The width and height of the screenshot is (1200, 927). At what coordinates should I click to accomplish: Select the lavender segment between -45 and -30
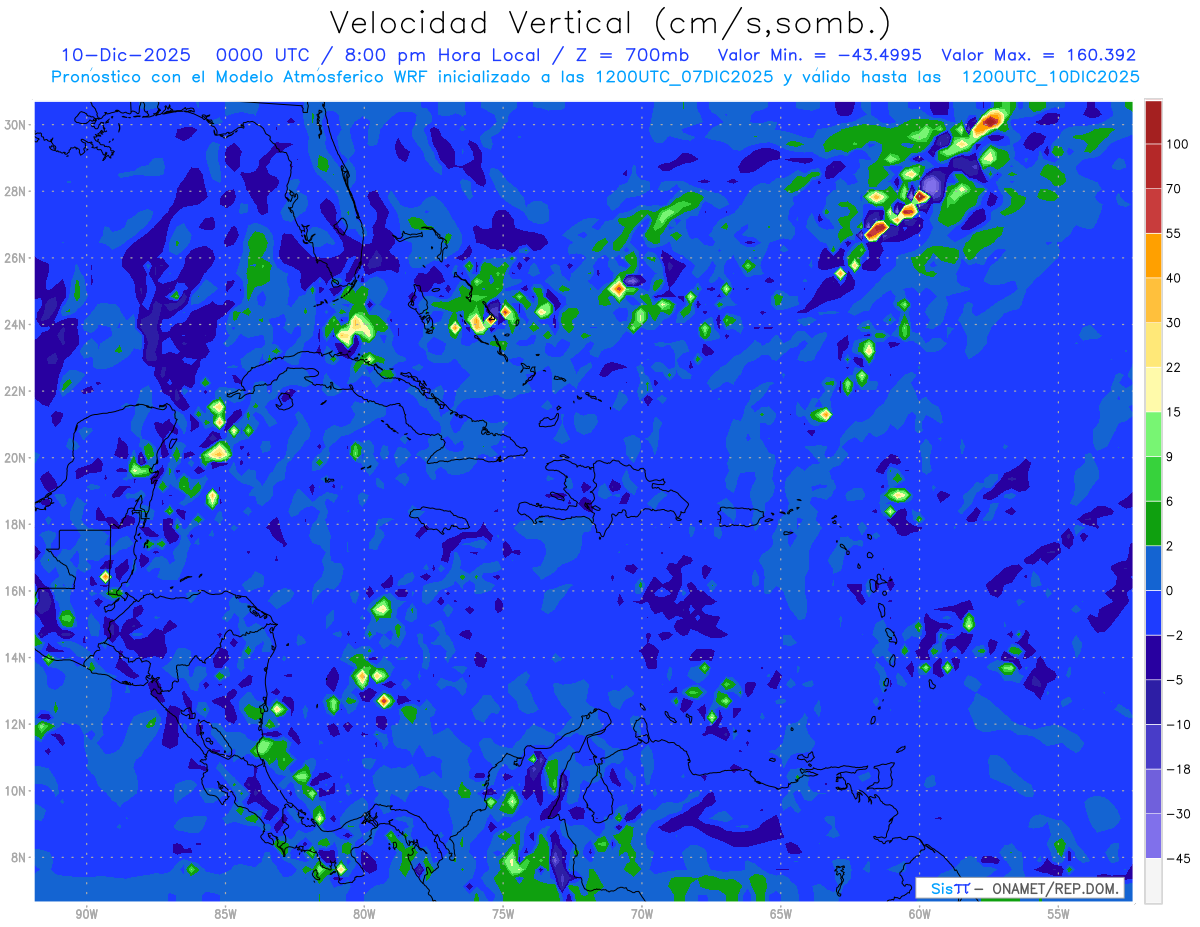[1153, 835]
